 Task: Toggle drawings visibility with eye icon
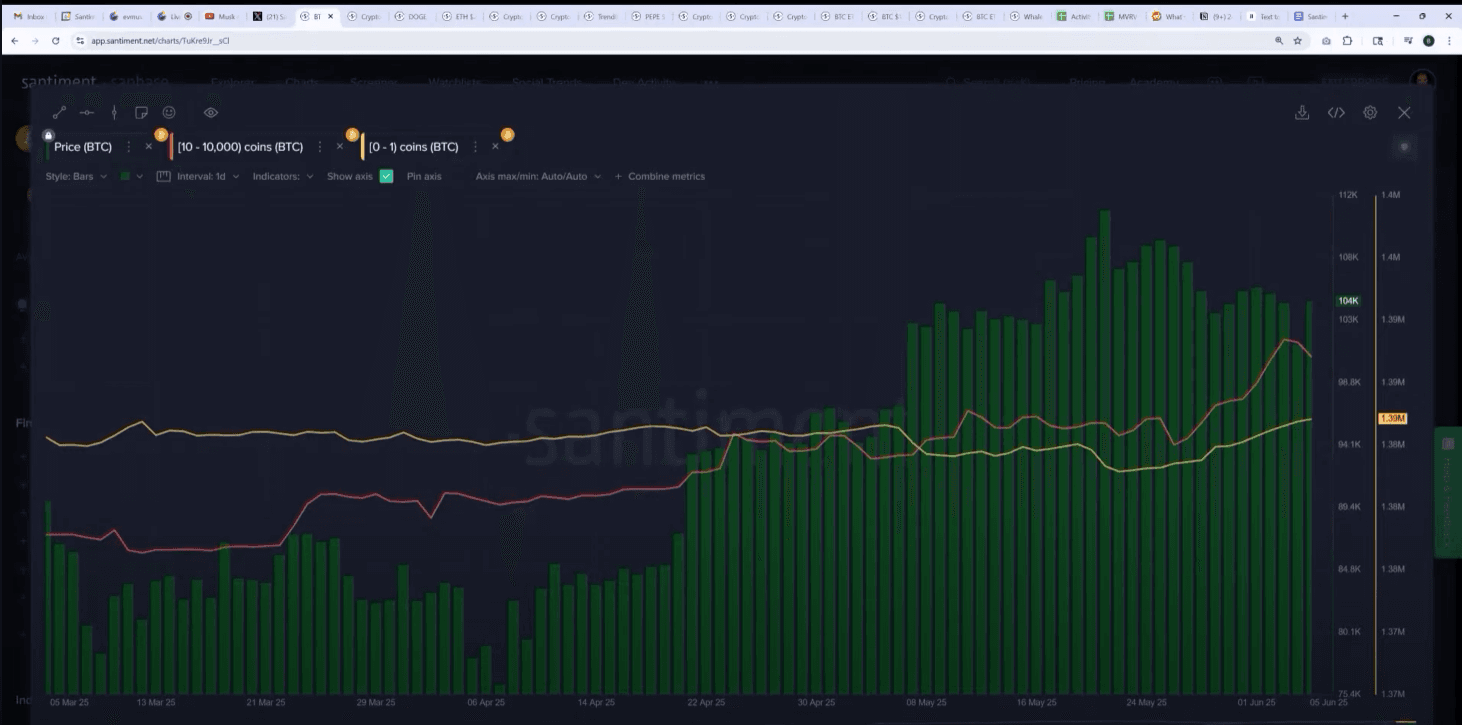pyautogui.click(x=210, y=113)
